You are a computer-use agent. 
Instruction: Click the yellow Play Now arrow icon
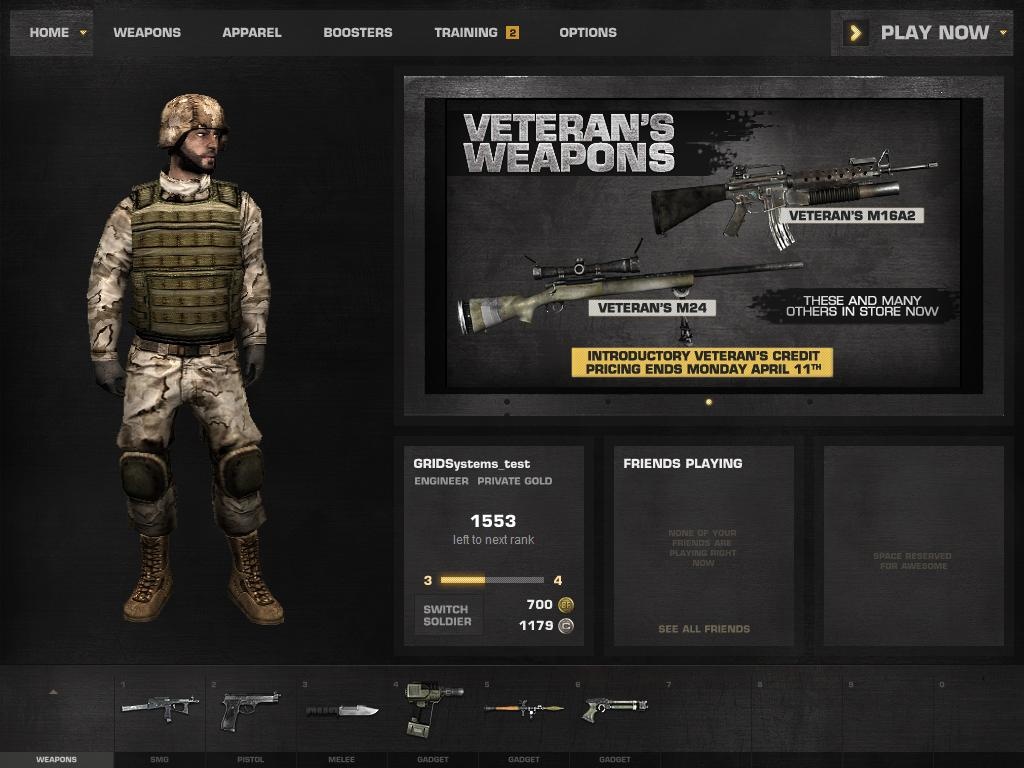coord(856,33)
